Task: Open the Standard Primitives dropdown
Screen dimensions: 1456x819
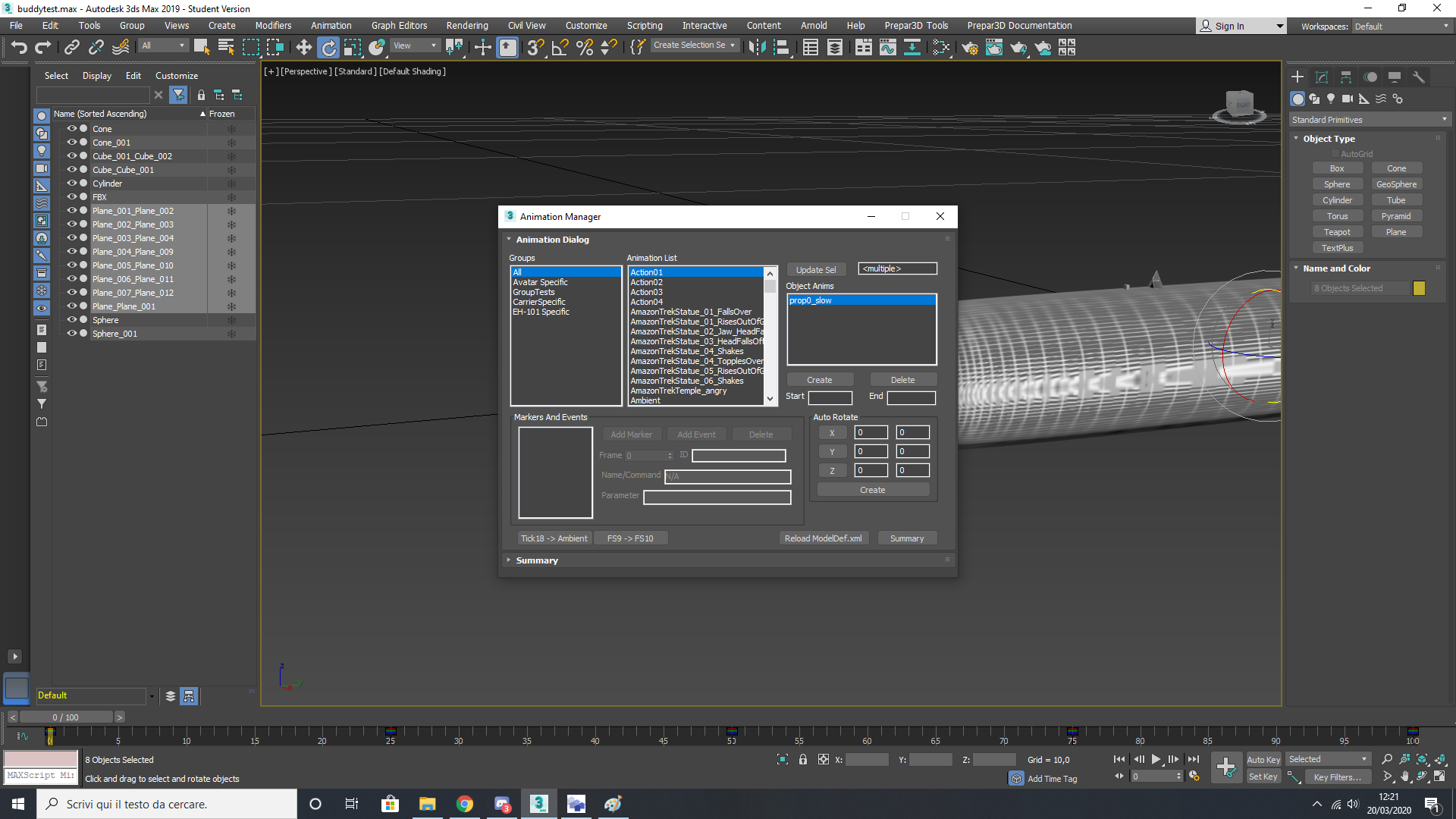Action: tap(1370, 120)
